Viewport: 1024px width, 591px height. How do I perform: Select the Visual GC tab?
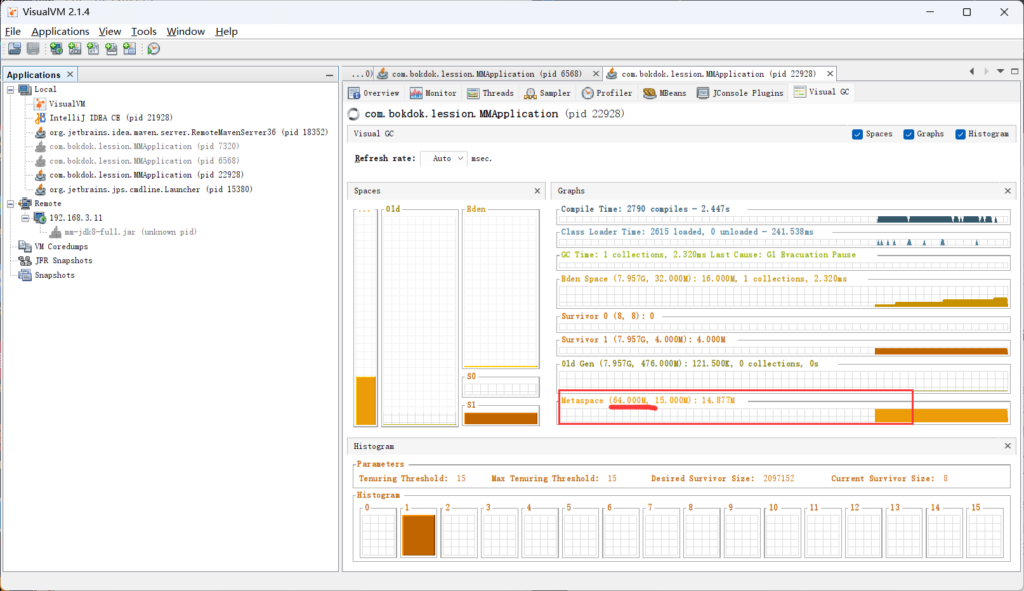tap(822, 92)
